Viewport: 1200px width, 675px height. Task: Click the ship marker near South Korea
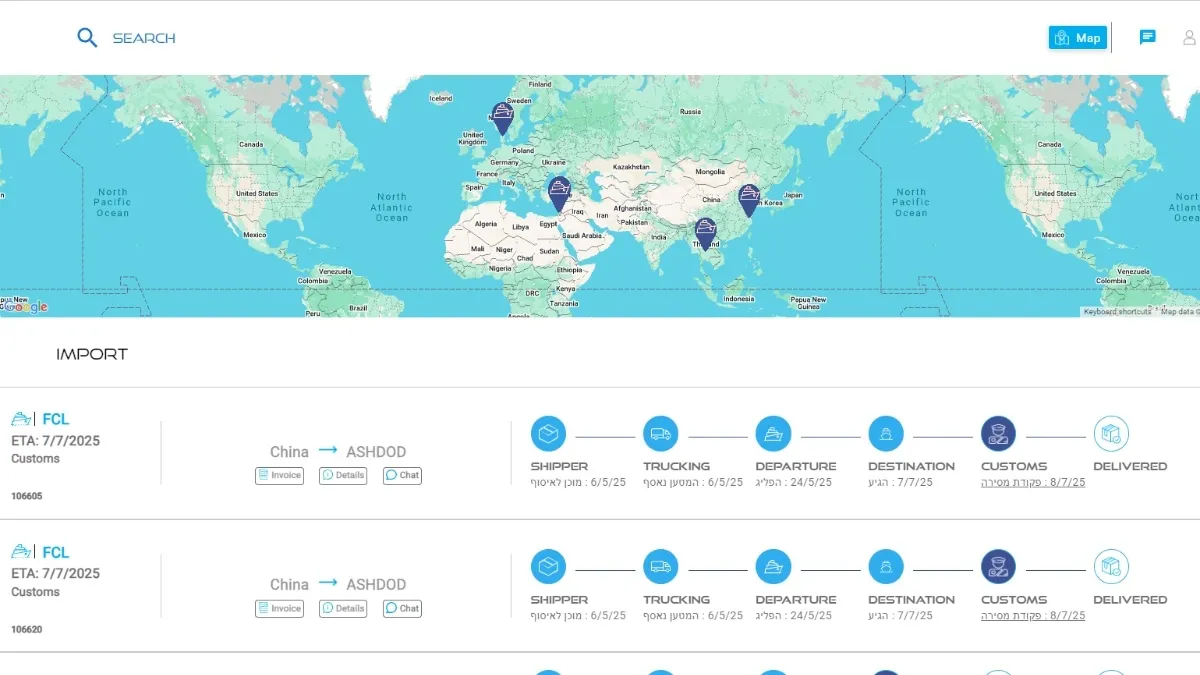tap(749, 200)
